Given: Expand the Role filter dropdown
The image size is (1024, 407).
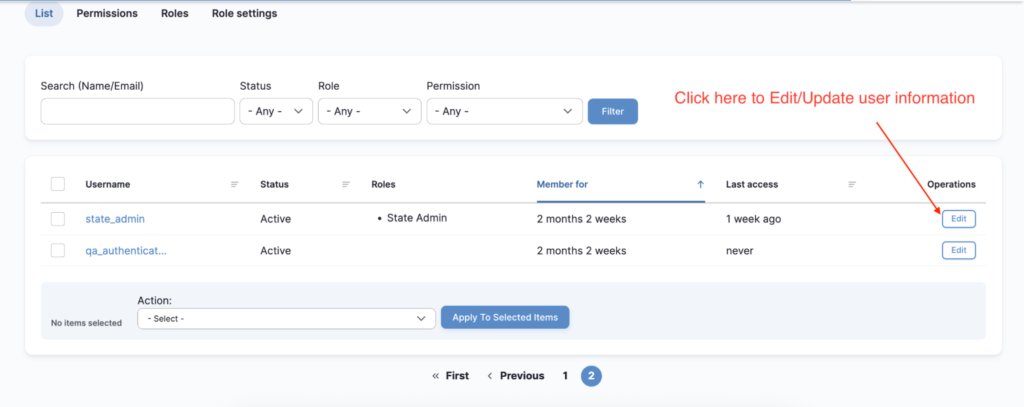Looking at the screenshot, I should [369, 111].
